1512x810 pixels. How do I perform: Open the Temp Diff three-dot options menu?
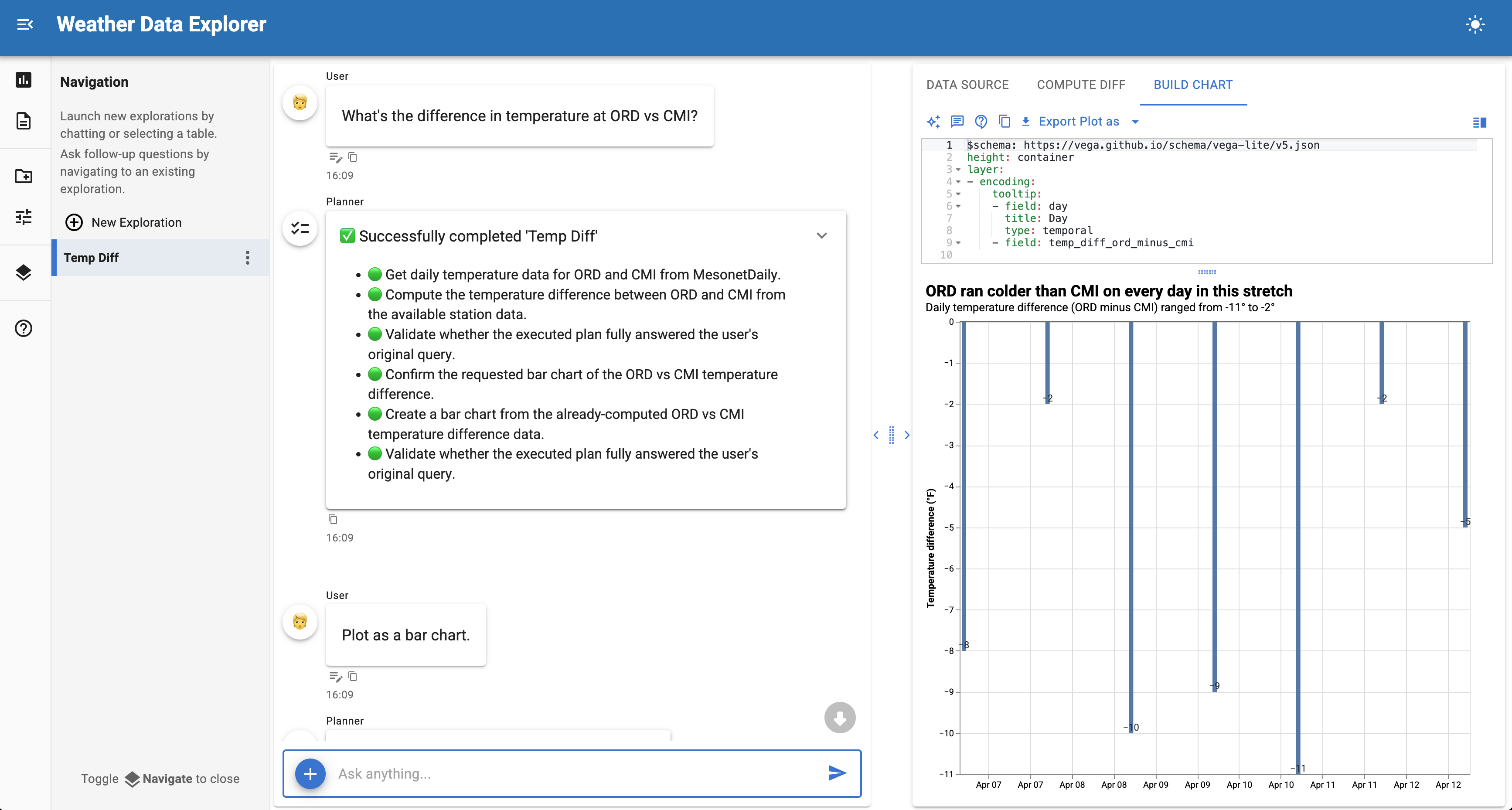tap(247, 258)
